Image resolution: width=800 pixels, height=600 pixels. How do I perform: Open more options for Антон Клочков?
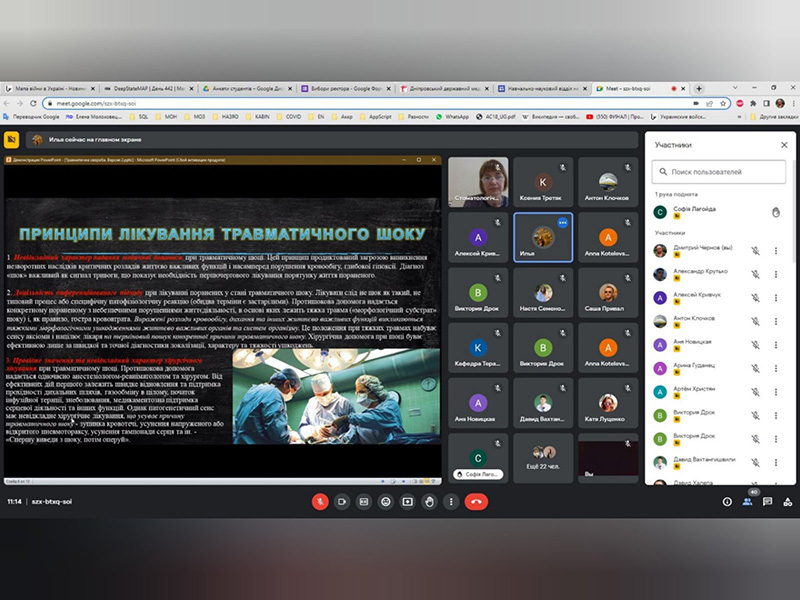776,320
